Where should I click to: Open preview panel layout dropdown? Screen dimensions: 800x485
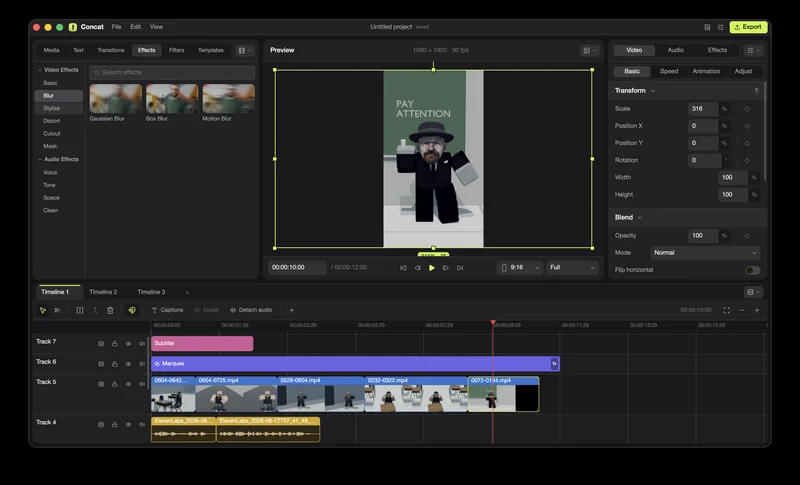[x=590, y=50]
